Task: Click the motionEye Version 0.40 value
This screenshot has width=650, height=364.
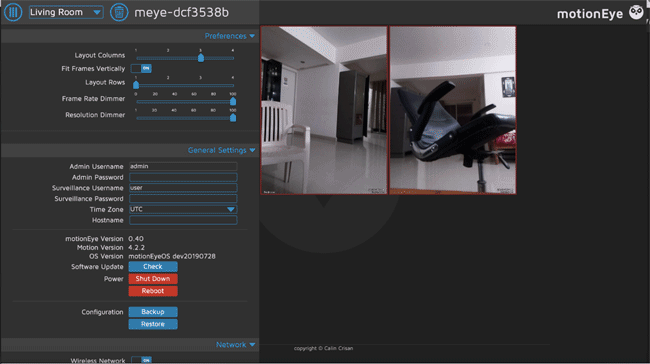Action: pyautogui.click(x=136, y=239)
